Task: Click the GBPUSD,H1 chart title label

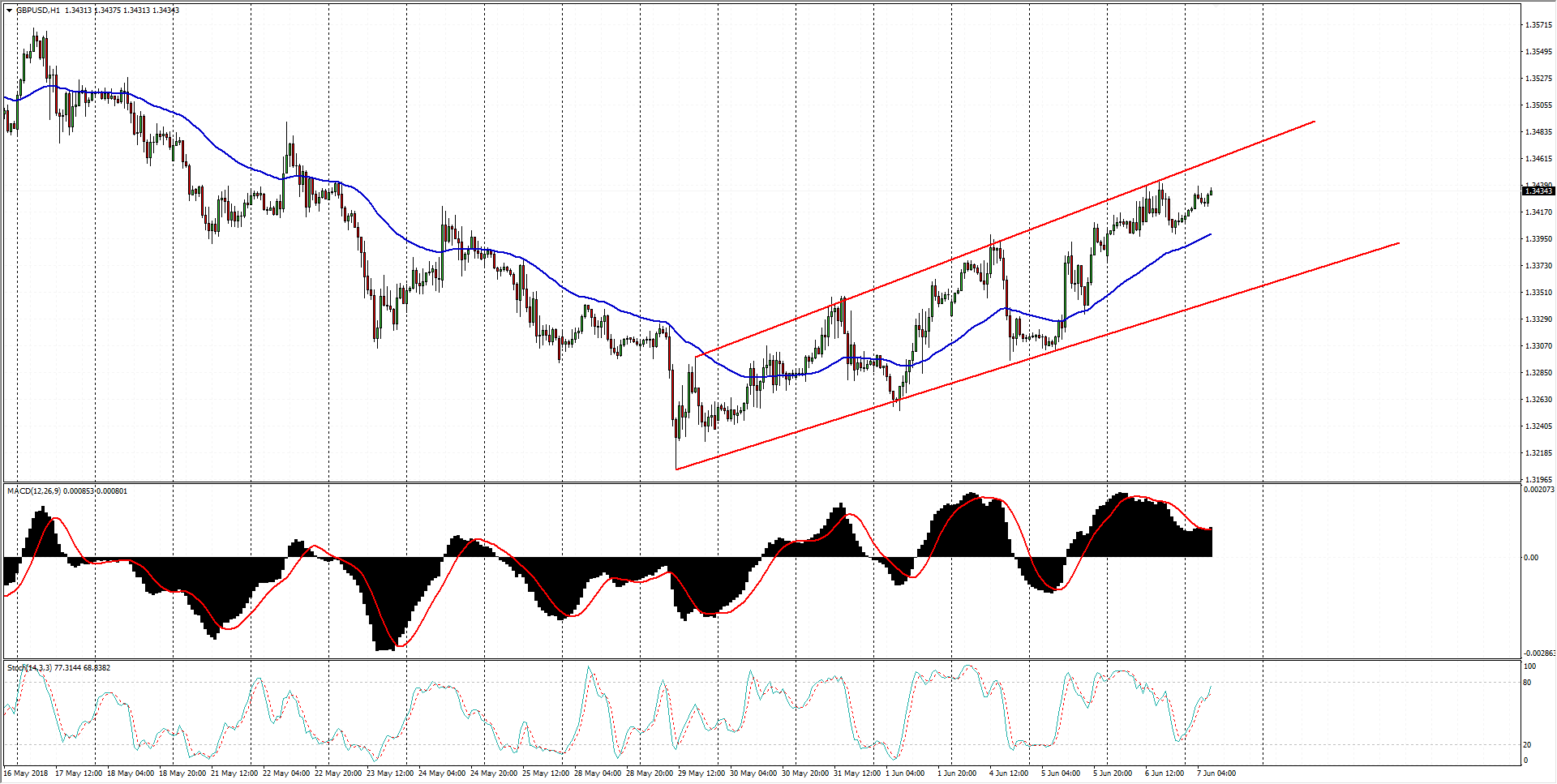Action: point(38,11)
